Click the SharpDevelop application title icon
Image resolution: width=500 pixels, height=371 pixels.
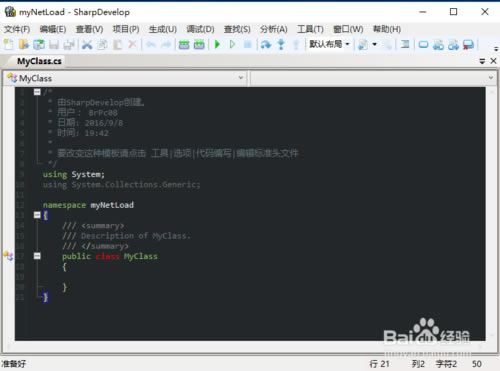tap(10, 12)
